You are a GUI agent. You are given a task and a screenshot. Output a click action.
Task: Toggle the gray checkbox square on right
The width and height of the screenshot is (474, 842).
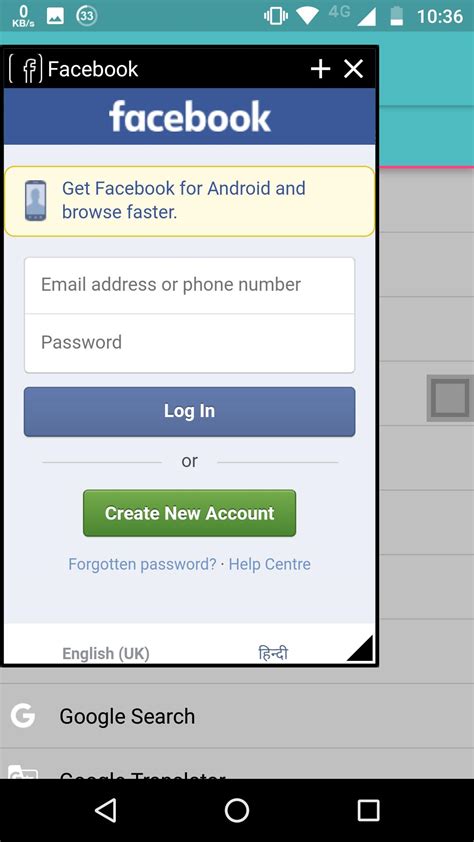tap(450, 398)
